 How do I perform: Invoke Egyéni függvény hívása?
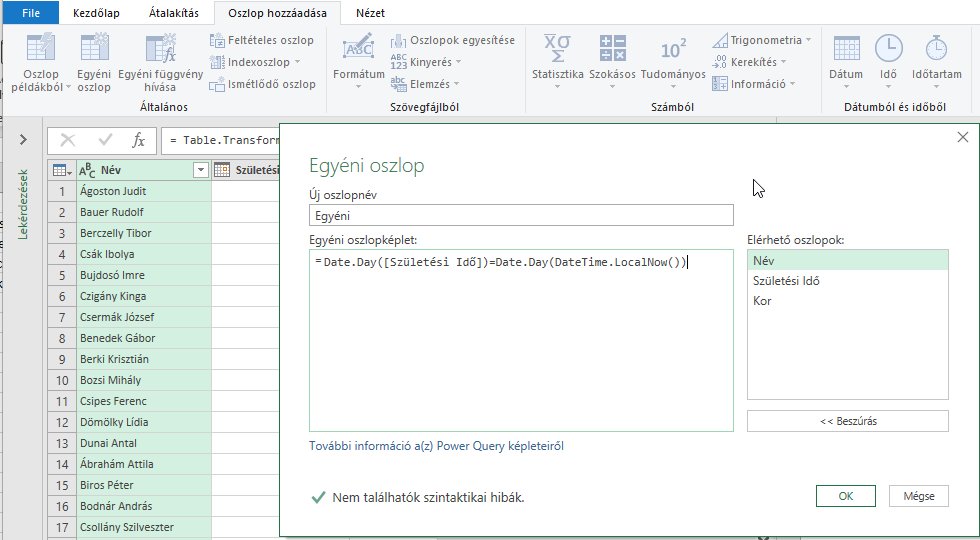coord(161,63)
